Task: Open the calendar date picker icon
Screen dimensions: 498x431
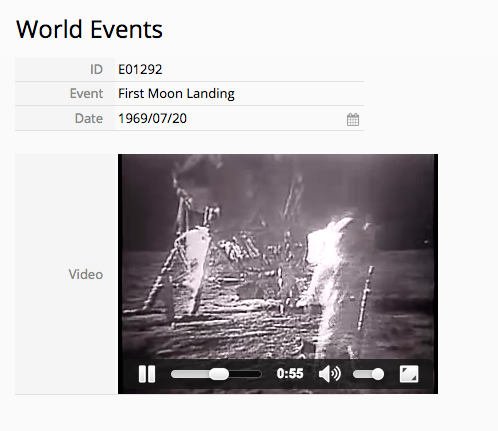Action: tap(353, 119)
